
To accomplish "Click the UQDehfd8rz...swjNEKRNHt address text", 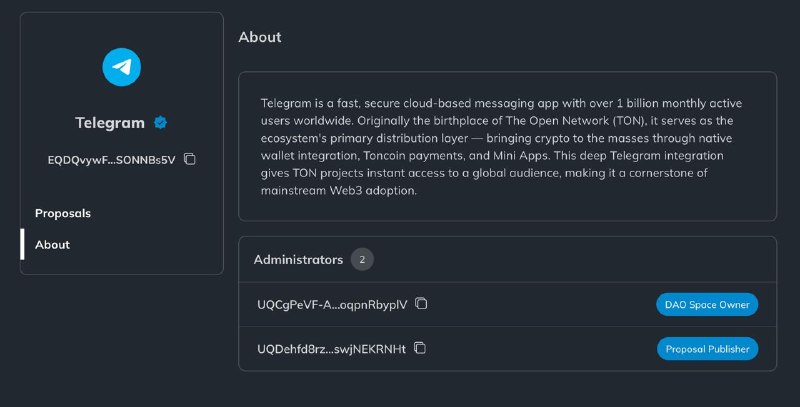I will pos(332,349).
